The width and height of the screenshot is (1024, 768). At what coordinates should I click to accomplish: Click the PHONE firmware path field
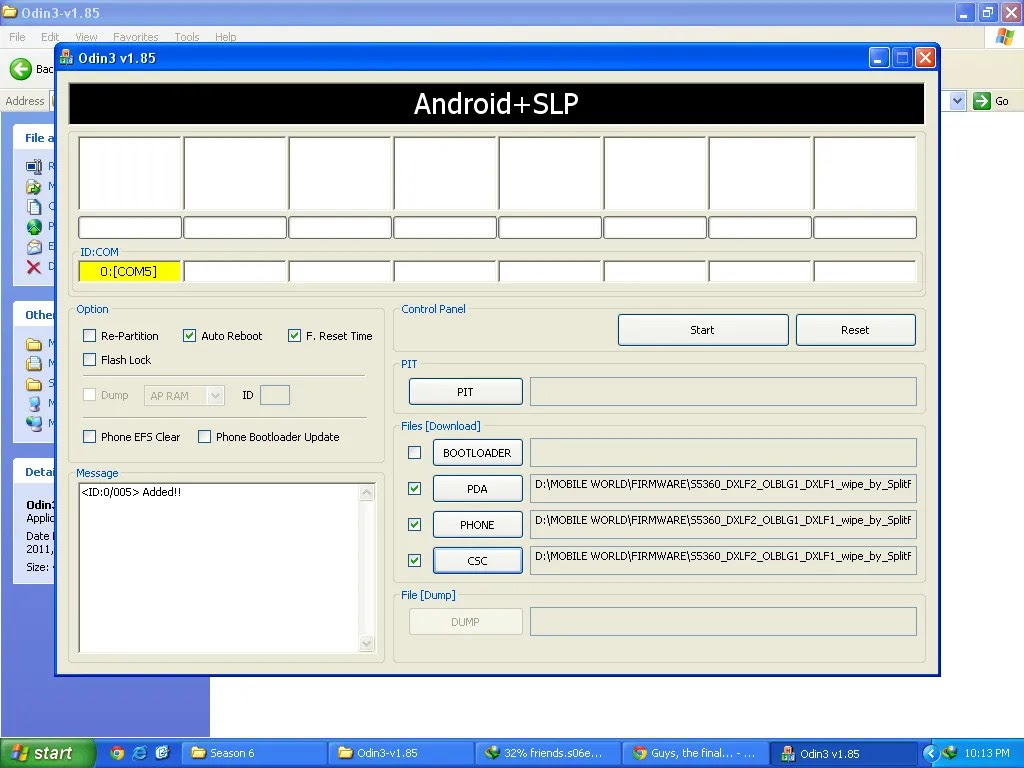point(723,524)
